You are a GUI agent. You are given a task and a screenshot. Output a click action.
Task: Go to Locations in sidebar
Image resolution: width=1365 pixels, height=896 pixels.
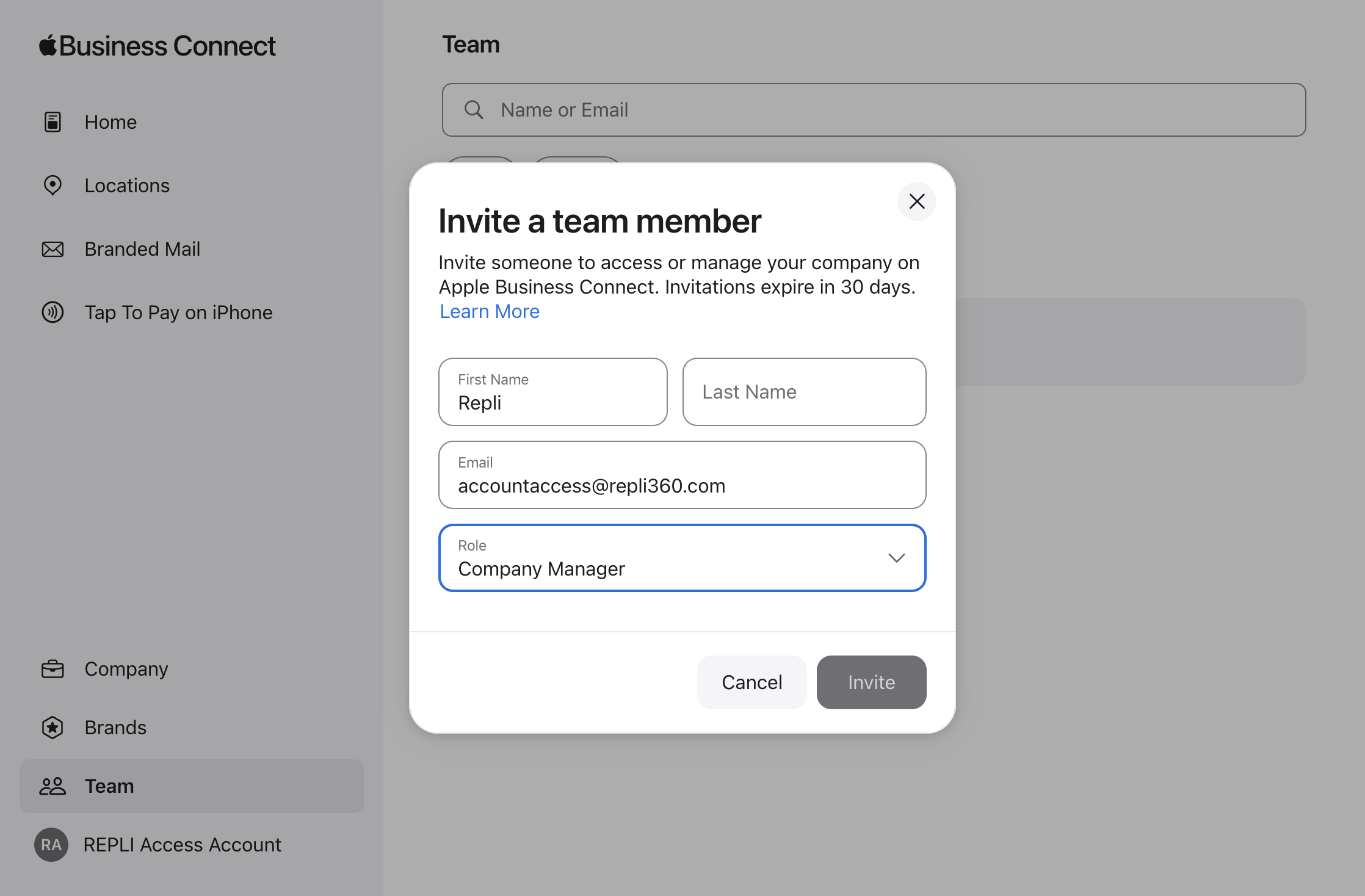(x=127, y=186)
